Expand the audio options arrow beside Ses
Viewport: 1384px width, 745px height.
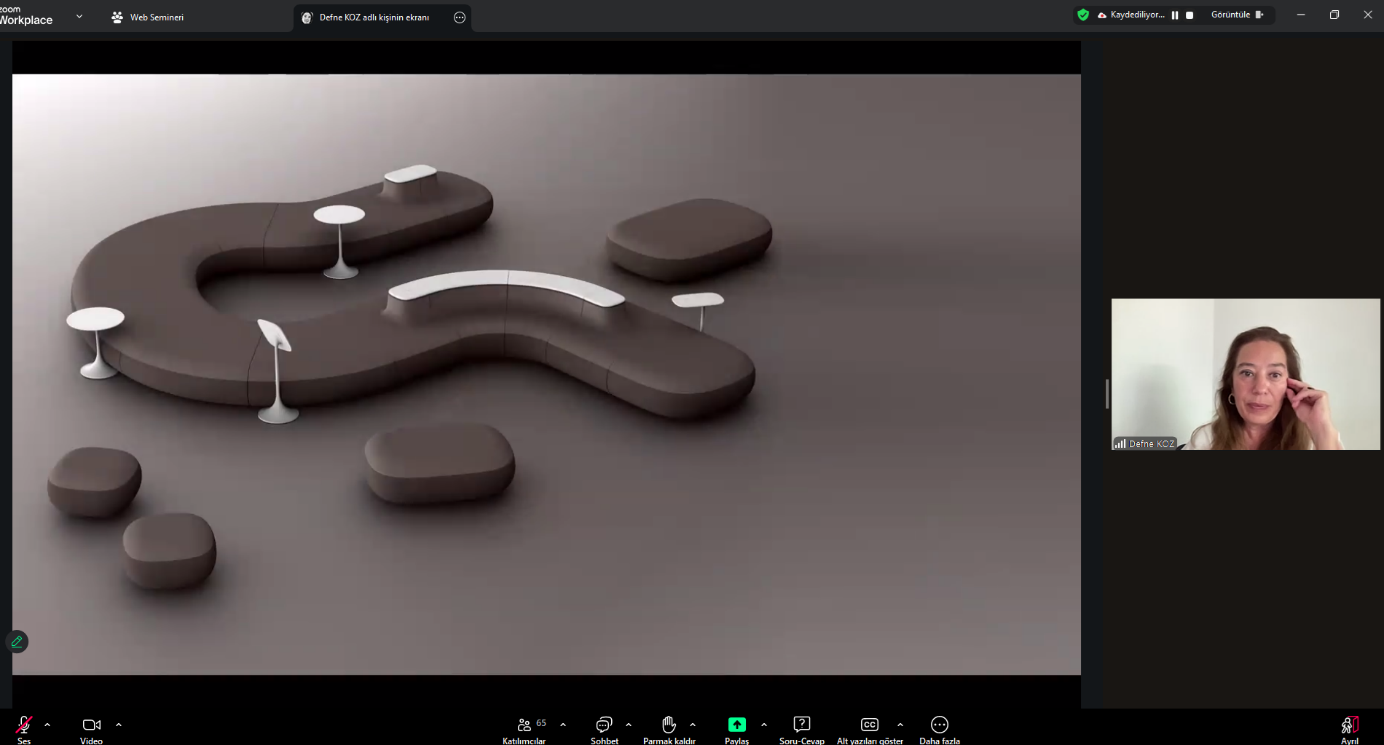click(x=47, y=724)
